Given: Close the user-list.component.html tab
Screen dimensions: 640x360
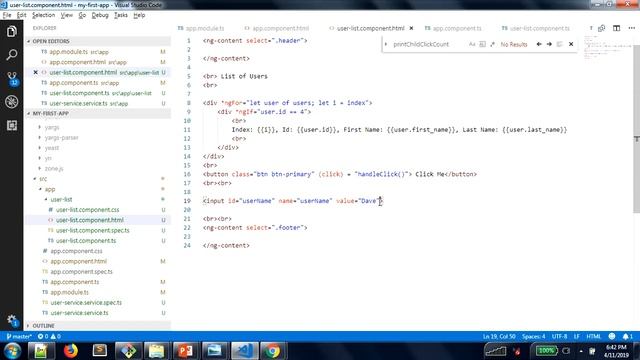Looking at the screenshot, I should click(411, 28).
